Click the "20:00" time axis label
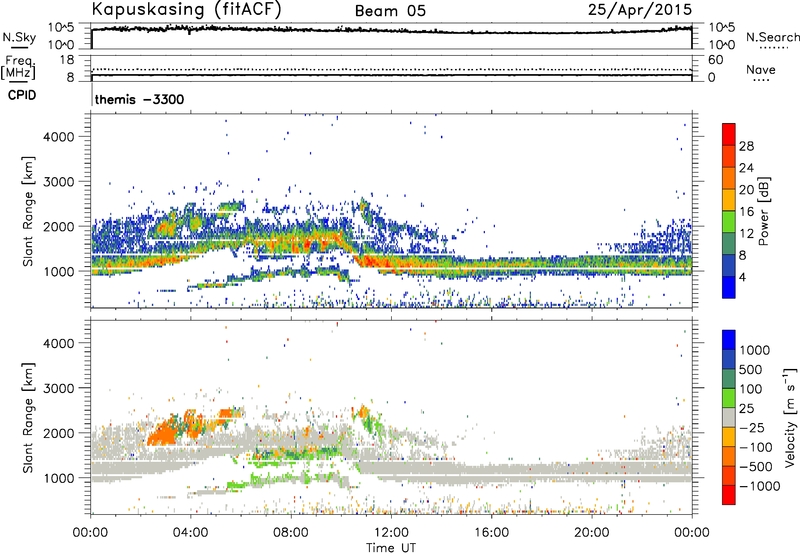The height and width of the screenshot is (554, 800). 591,533
